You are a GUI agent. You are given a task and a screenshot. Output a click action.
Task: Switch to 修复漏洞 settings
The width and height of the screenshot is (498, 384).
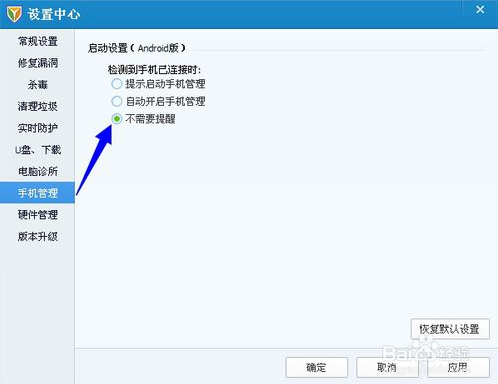coord(38,63)
